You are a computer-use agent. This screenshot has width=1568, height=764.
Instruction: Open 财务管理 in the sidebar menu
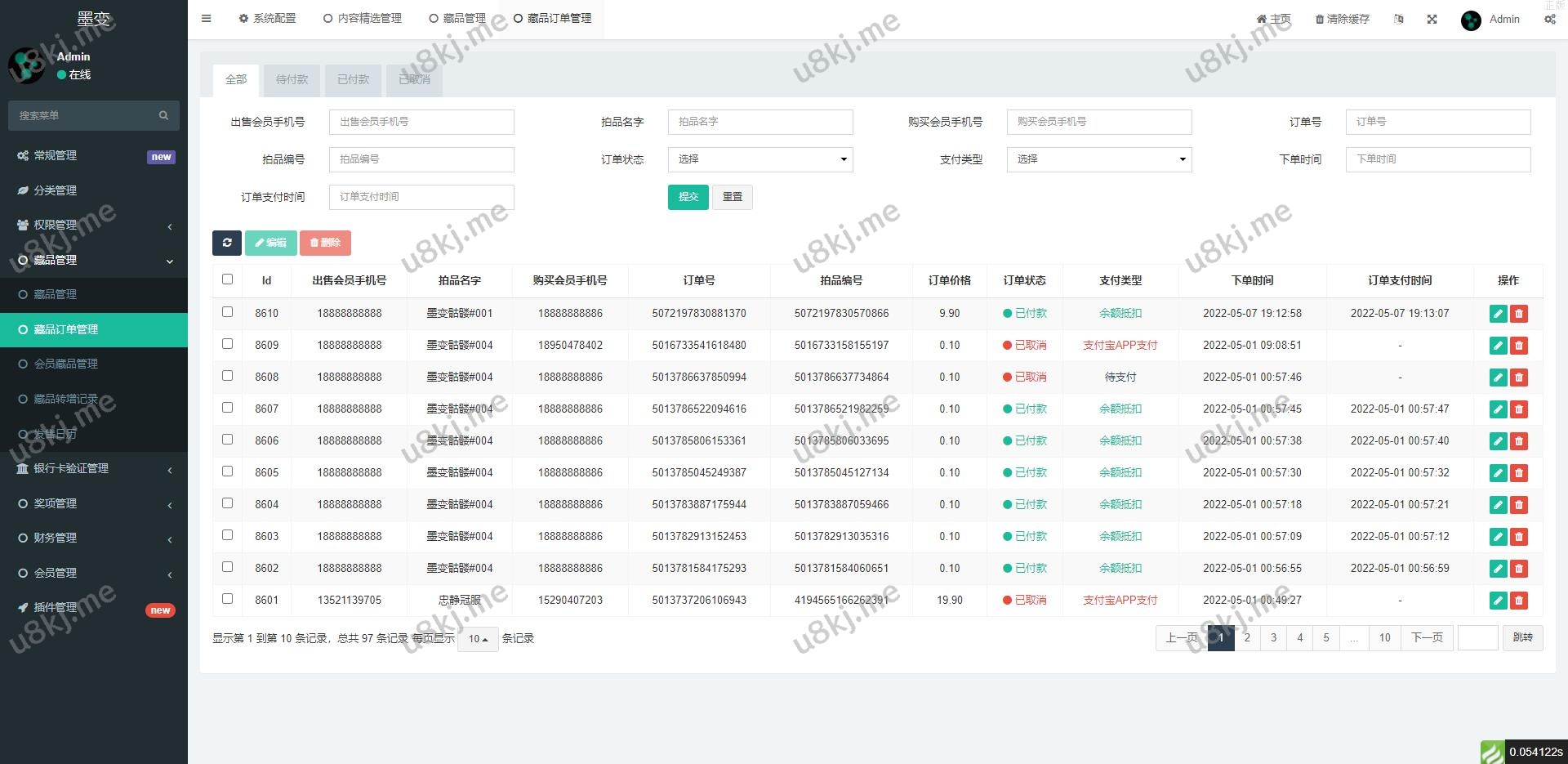click(56, 538)
